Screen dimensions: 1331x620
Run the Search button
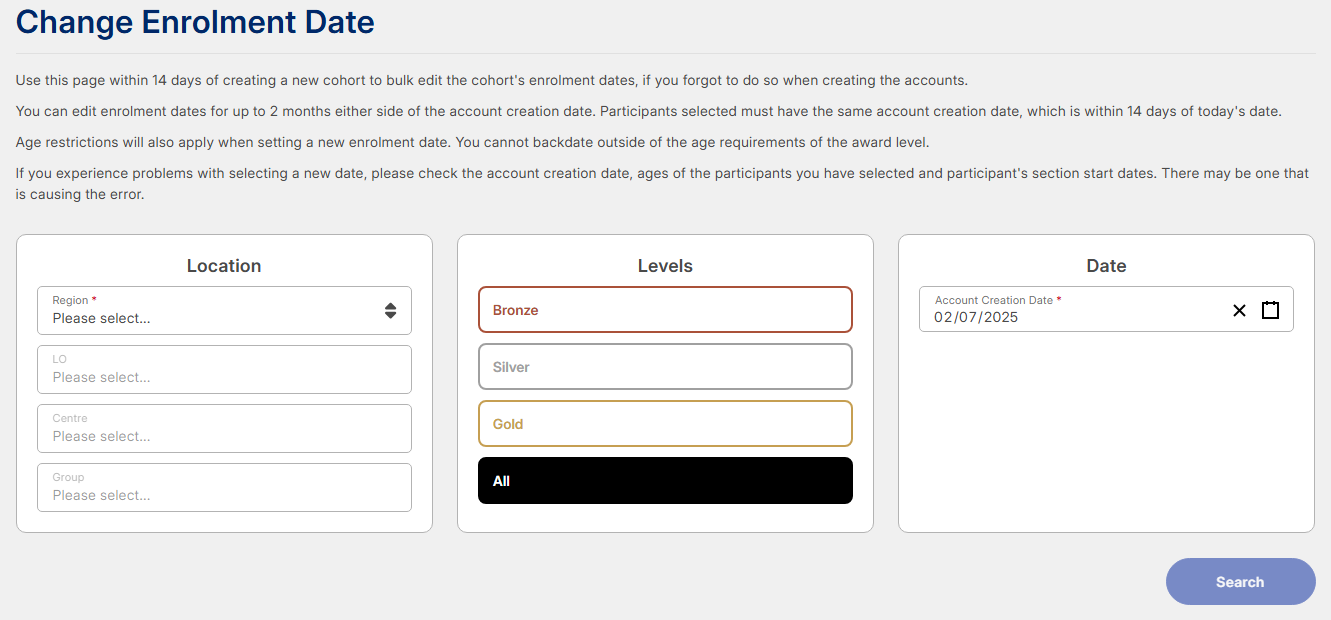(x=1240, y=582)
